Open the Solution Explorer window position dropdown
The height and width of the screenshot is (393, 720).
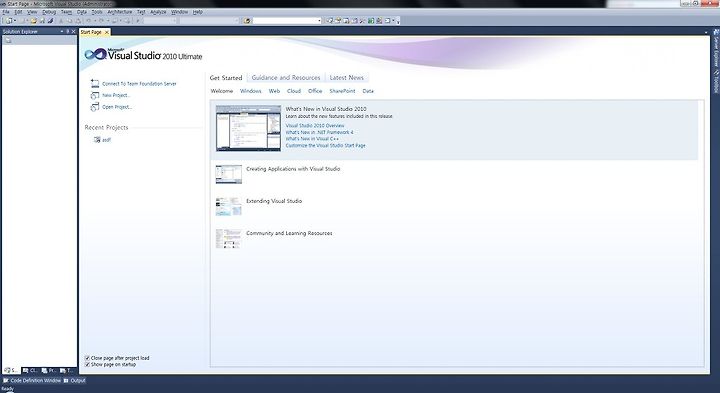click(x=62, y=31)
